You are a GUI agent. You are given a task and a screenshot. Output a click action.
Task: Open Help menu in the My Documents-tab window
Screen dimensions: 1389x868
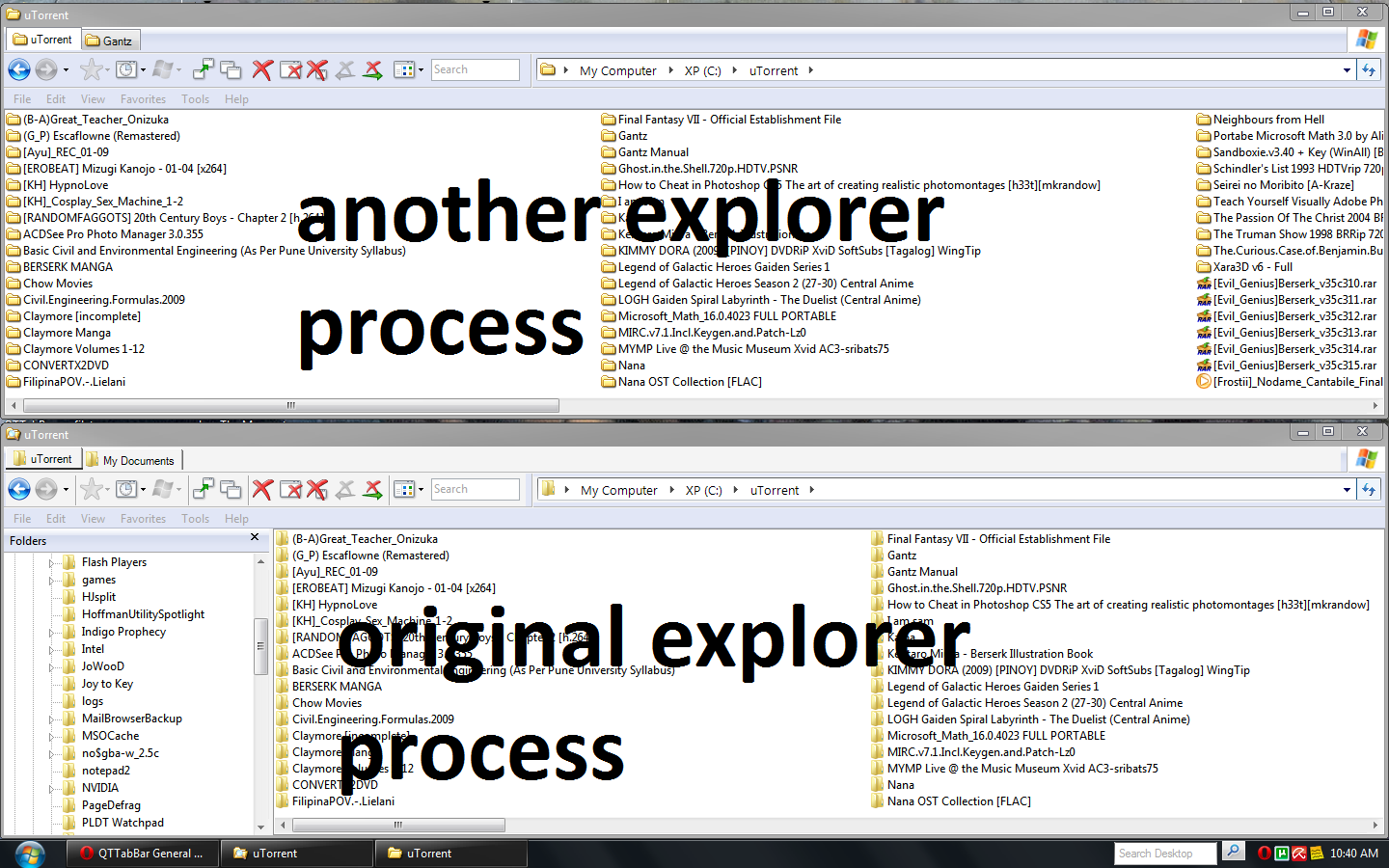click(x=236, y=519)
